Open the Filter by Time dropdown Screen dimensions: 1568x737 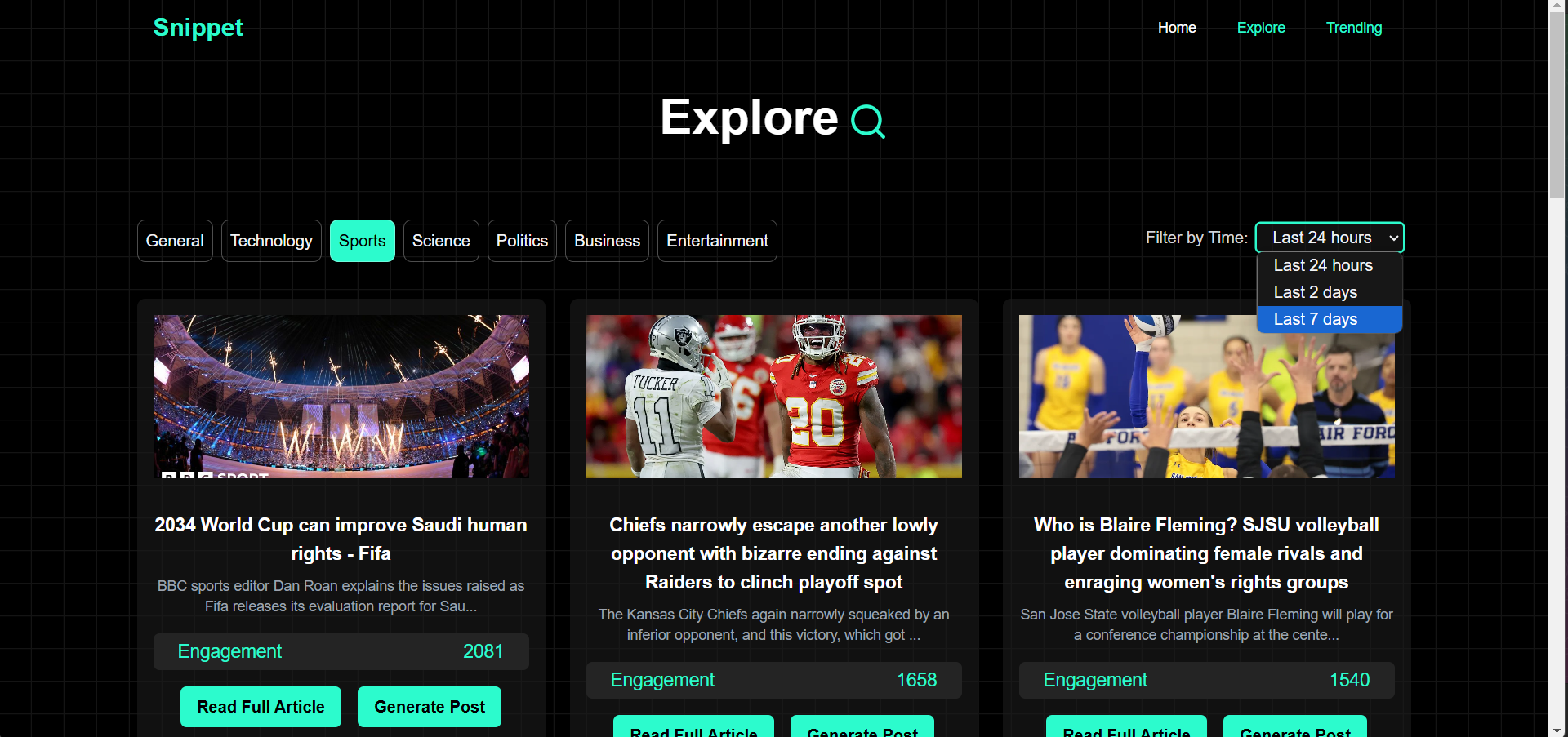point(1330,238)
